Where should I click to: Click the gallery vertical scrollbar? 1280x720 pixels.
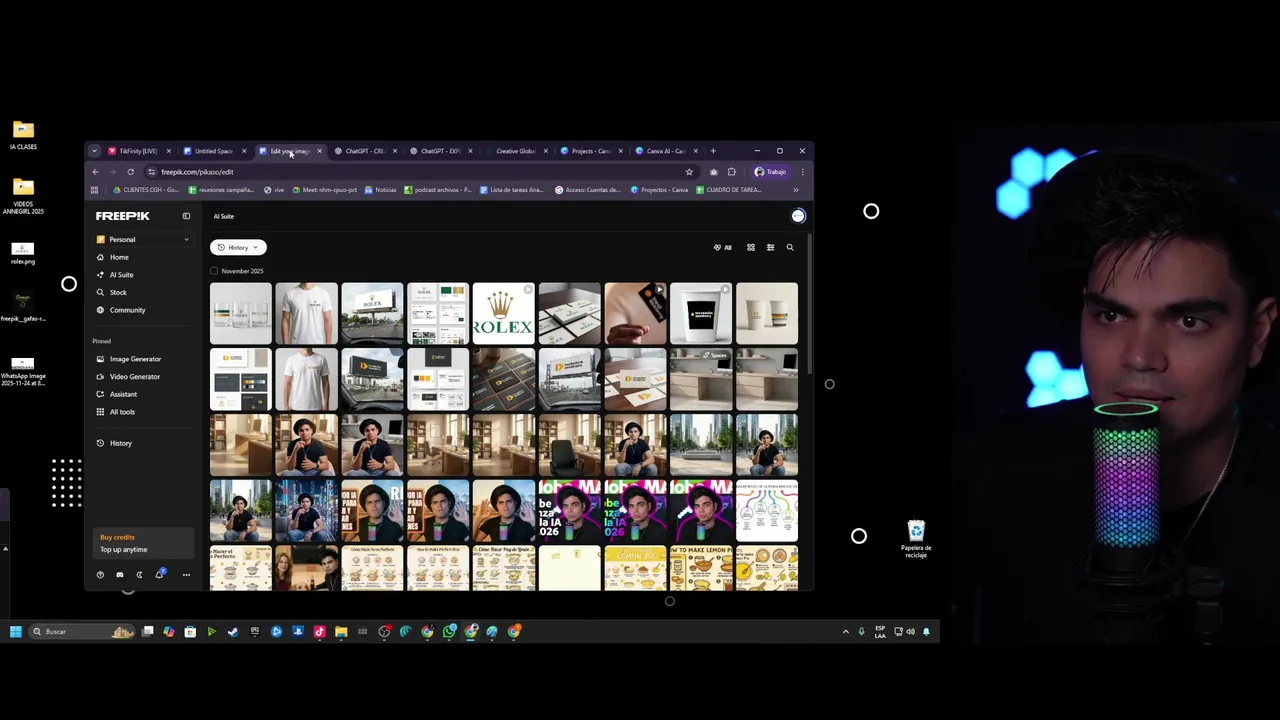(x=808, y=305)
